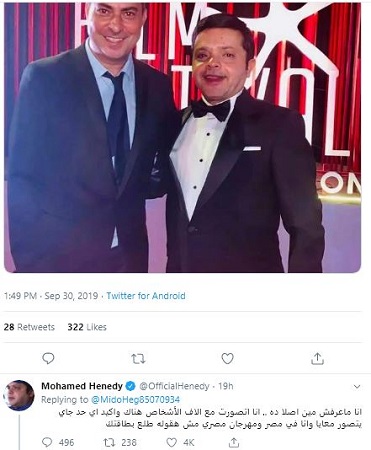
Task: Open Mohamed Henedy display name
Action: pyautogui.click(x=82, y=386)
